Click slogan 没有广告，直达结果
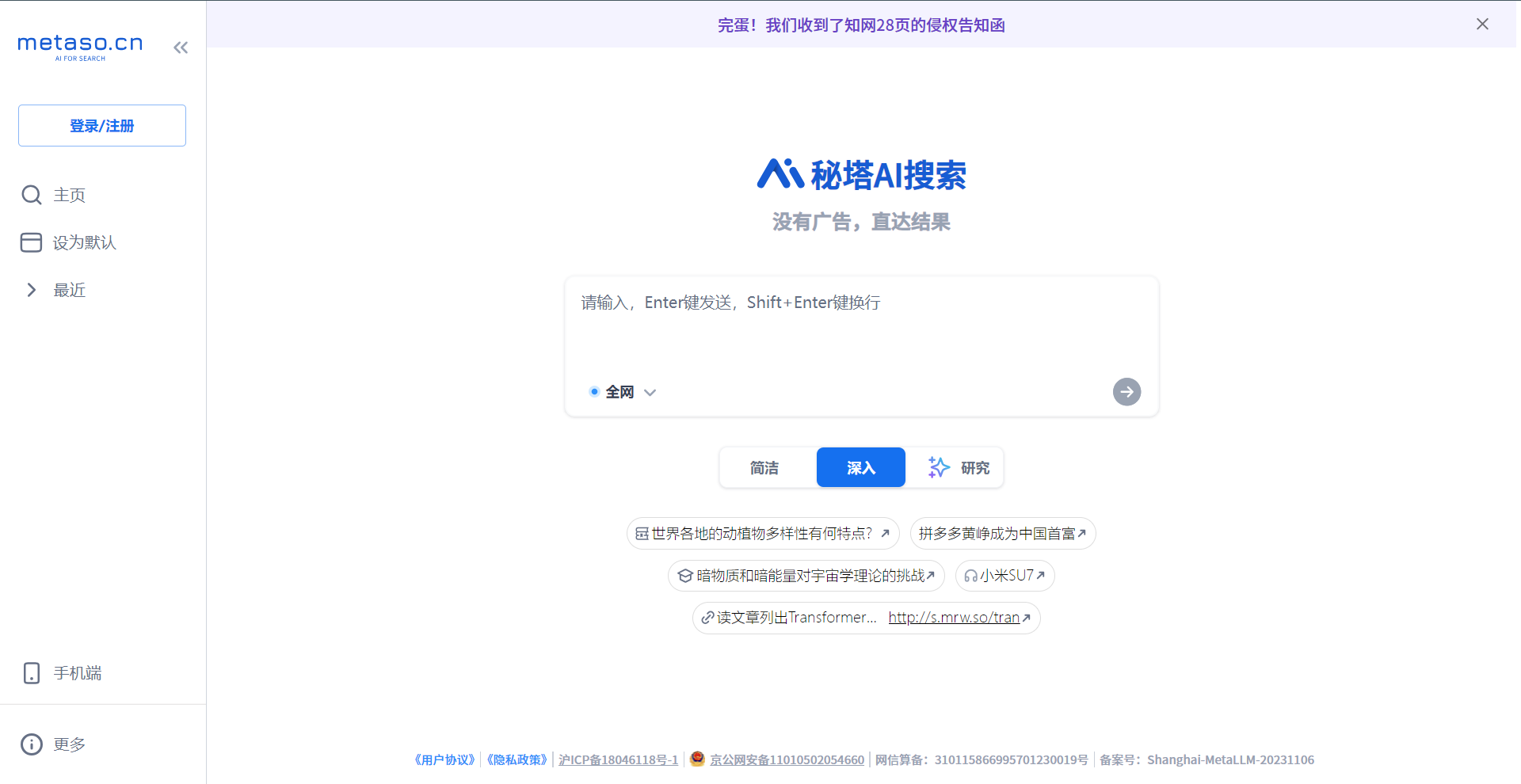The width and height of the screenshot is (1521, 784). tap(861, 222)
